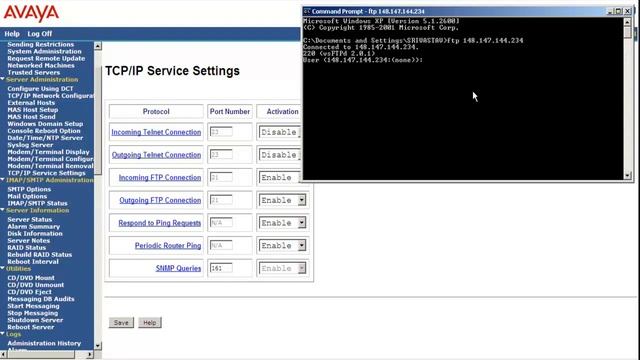Open the Respond to Ping Requests link

point(160,223)
